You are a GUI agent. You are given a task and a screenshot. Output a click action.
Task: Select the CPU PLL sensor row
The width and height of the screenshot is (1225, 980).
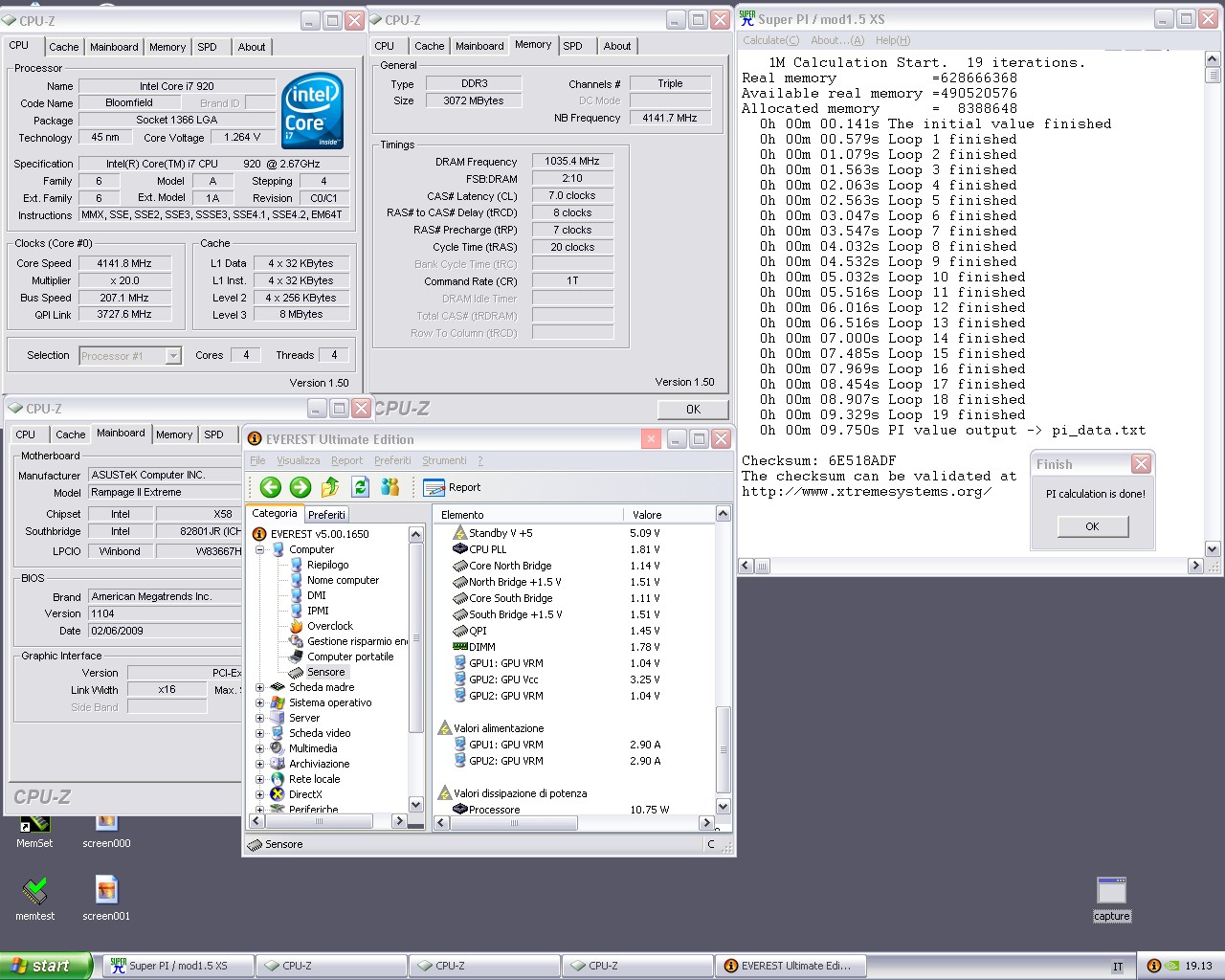[573, 549]
